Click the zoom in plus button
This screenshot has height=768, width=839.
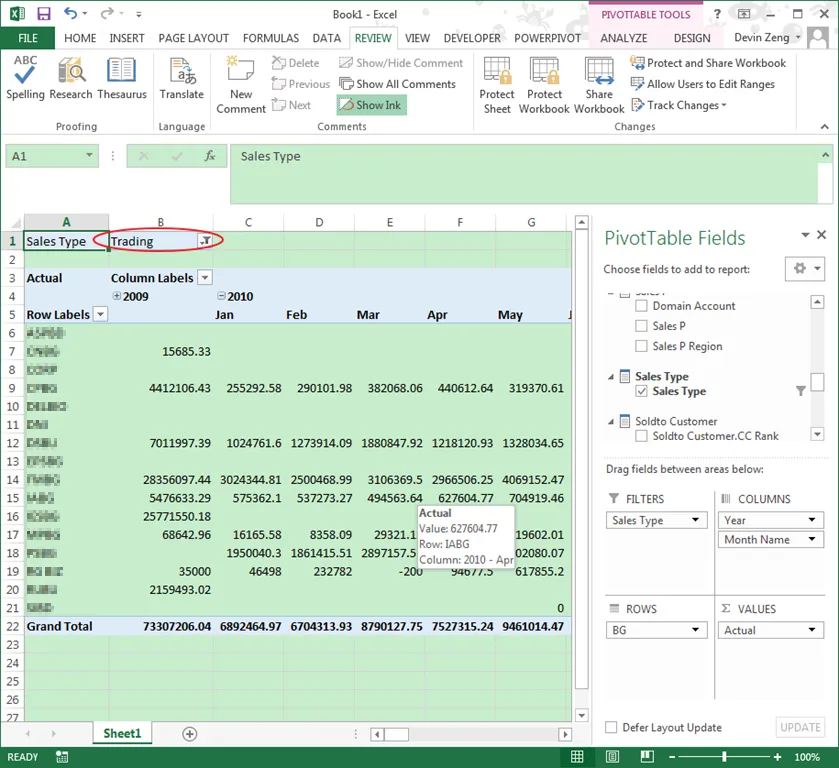pos(777,757)
